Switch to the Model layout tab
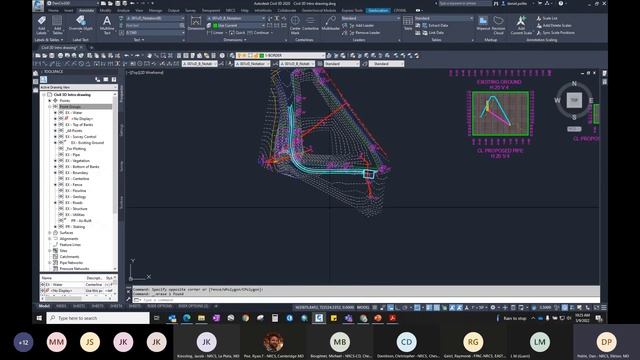Screen dimensions: 640x360 (44, 306)
